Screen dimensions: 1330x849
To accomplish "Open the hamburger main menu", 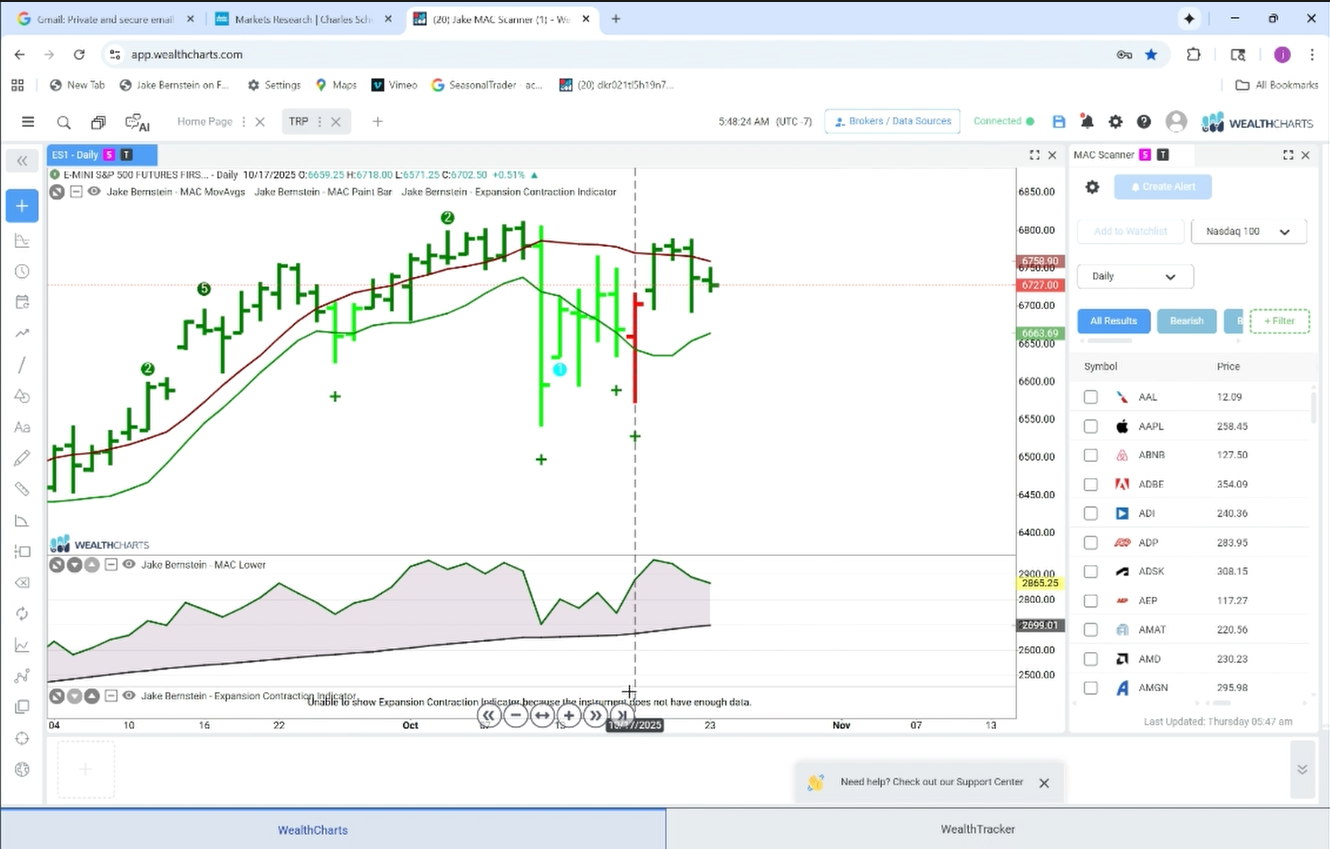I will (x=28, y=122).
